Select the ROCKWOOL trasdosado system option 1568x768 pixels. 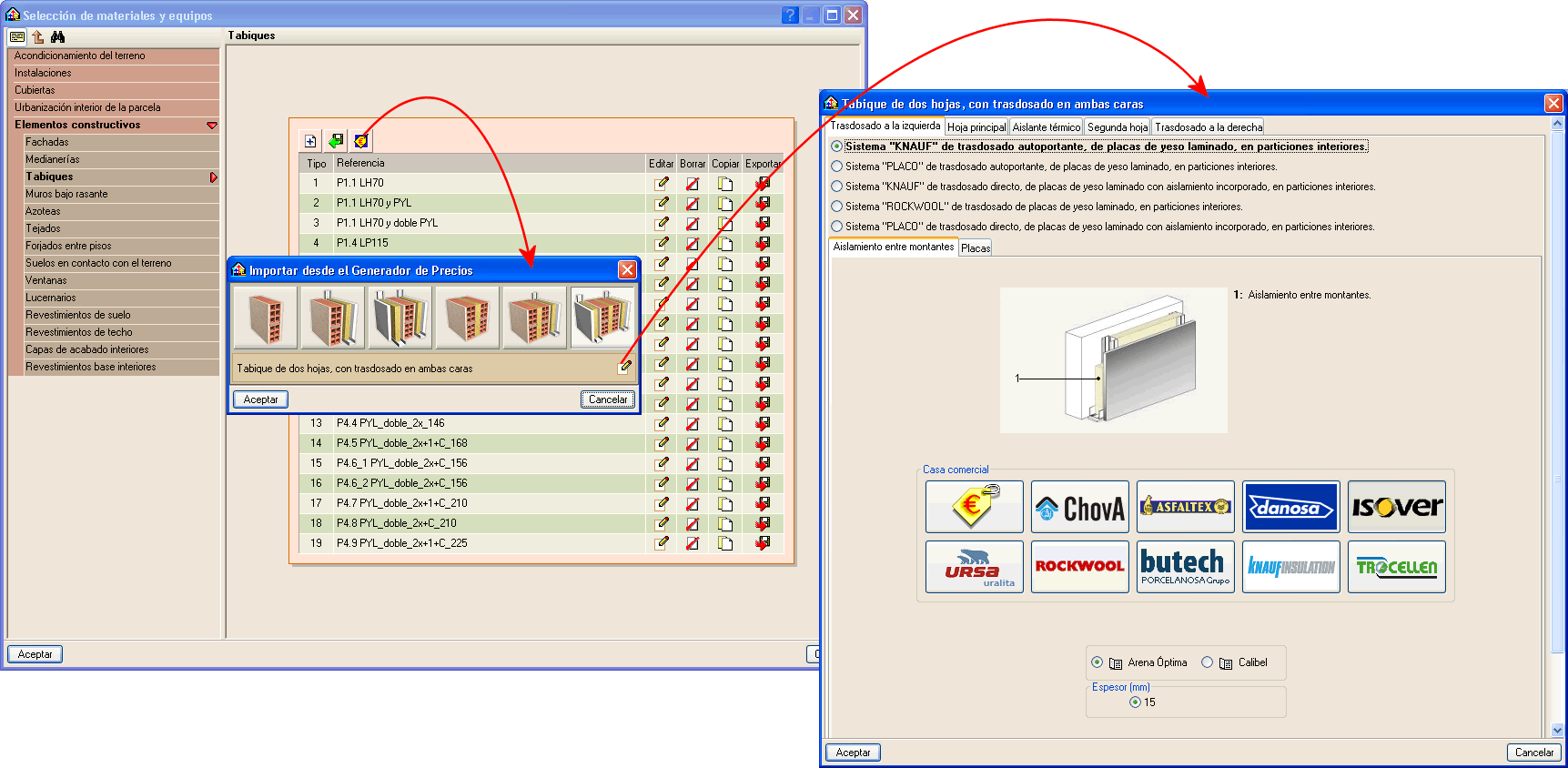[x=837, y=207]
